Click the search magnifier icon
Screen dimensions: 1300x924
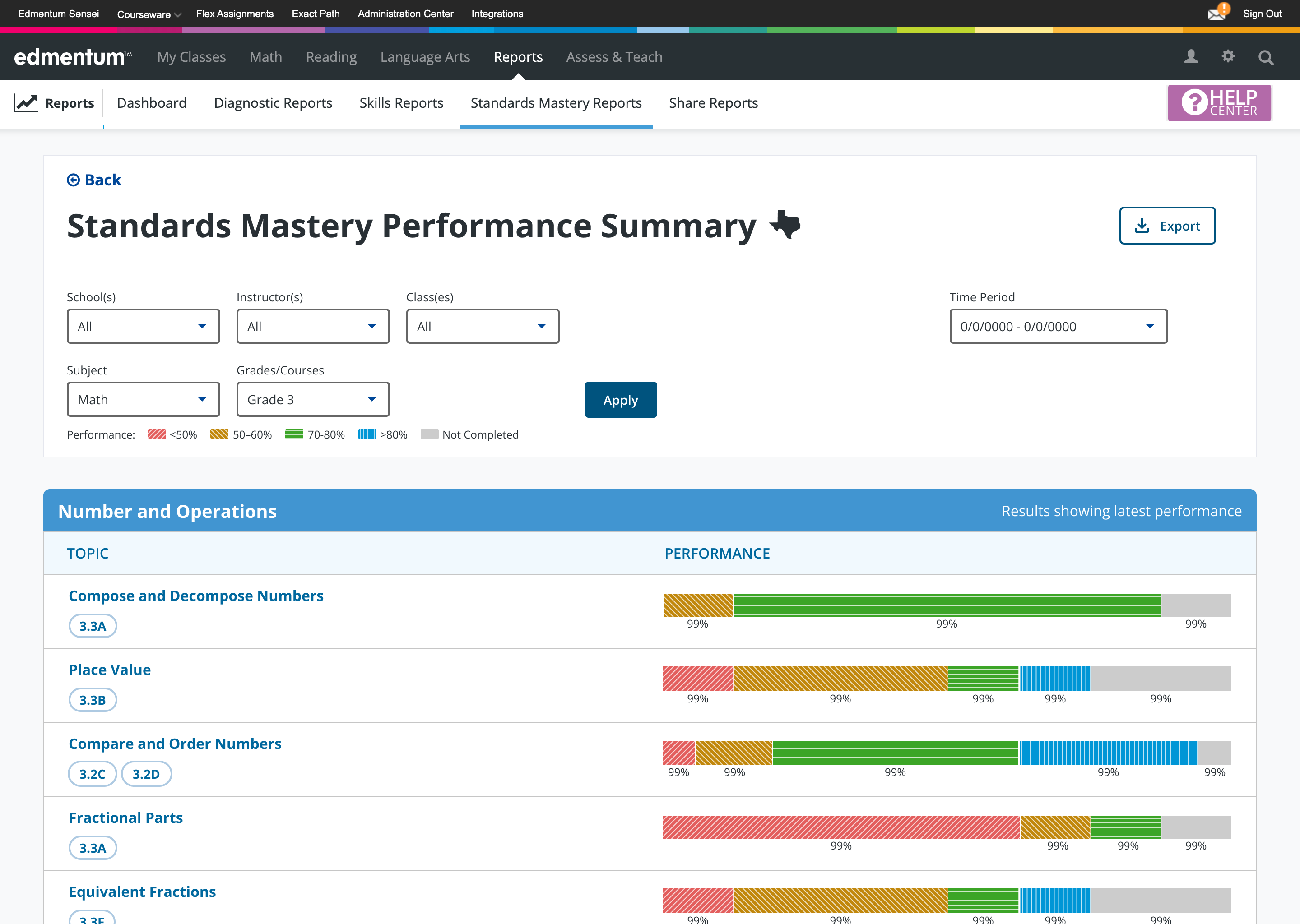tap(1265, 57)
